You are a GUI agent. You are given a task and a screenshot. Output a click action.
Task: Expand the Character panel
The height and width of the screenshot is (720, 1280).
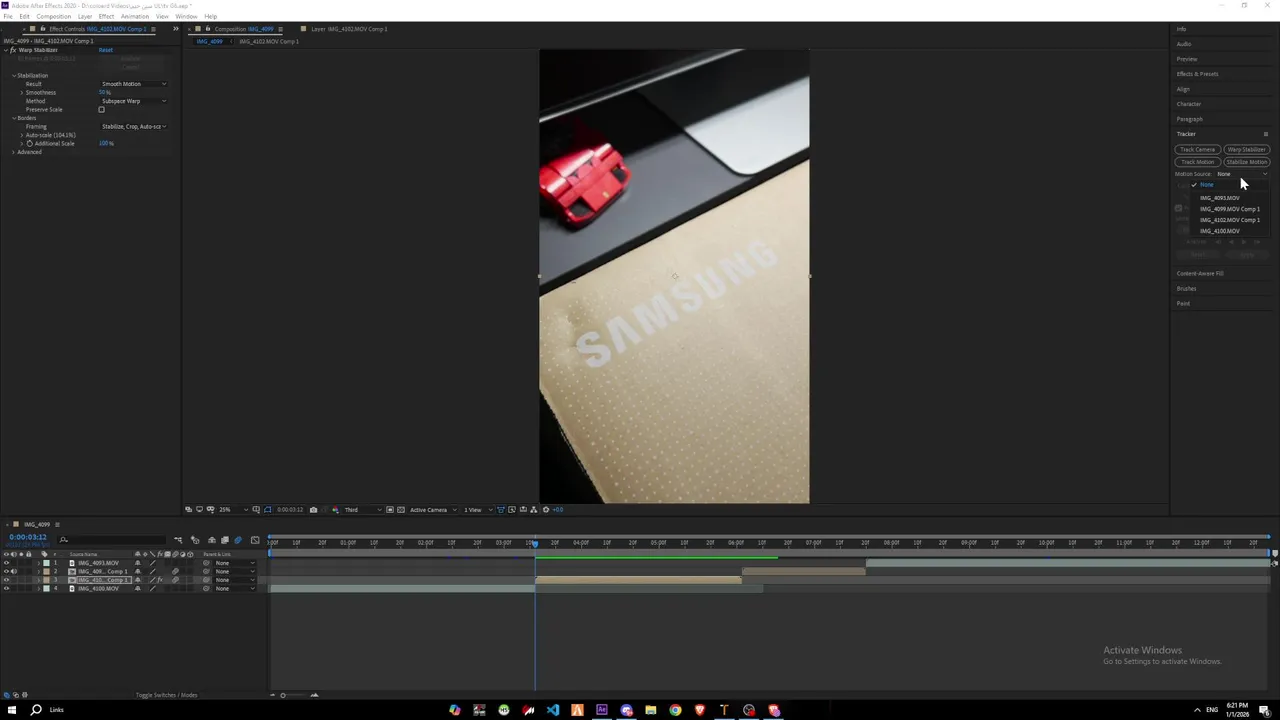pyautogui.click(x=1188, y=104)
